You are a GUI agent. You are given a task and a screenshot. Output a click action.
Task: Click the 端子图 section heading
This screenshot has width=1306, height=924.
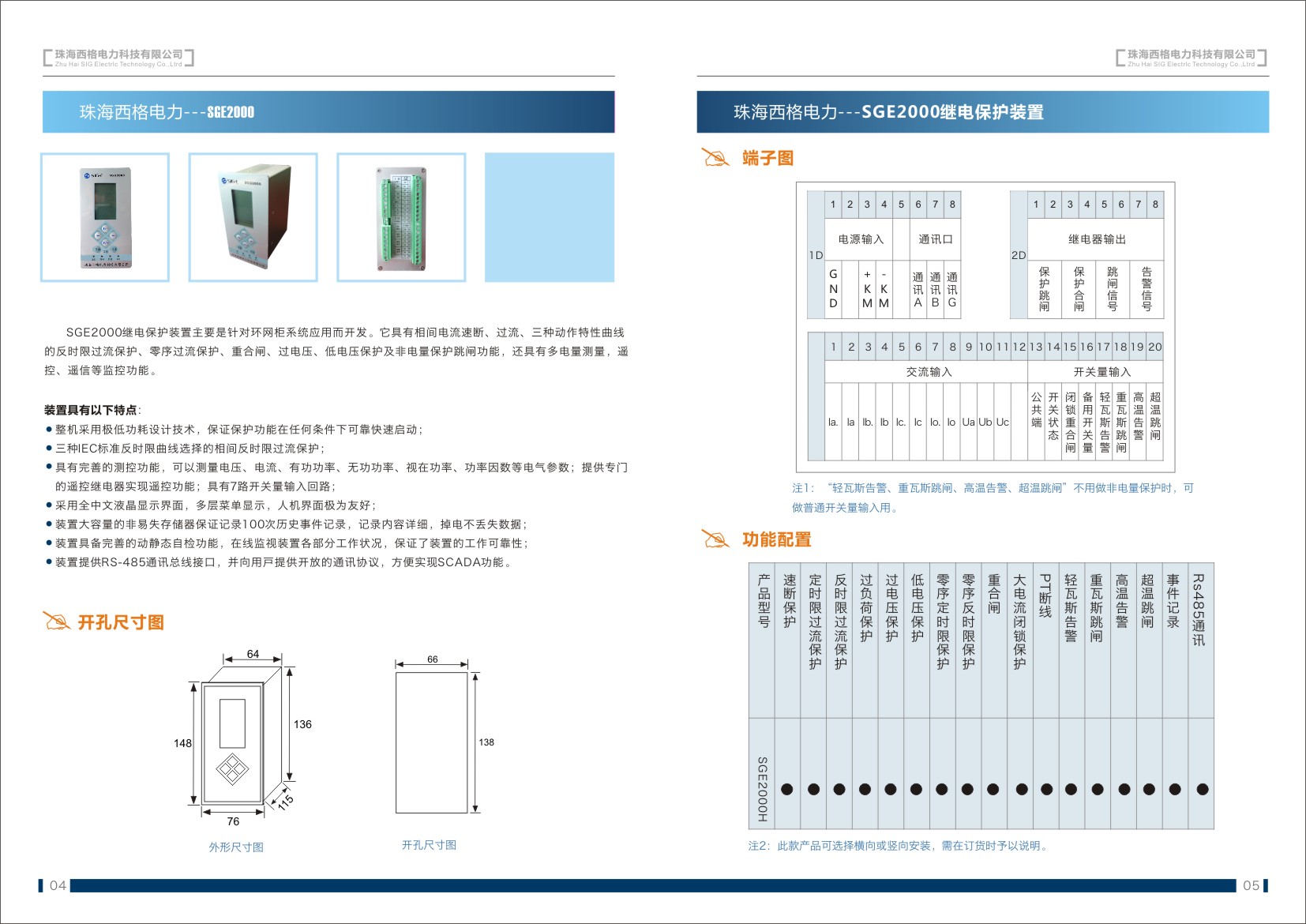click(767, 158)
